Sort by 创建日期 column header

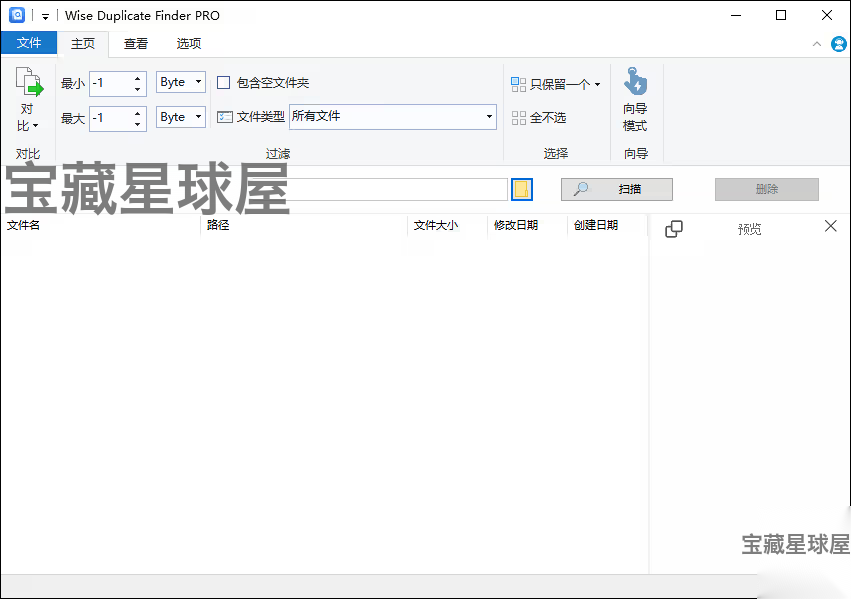[607, 225]
